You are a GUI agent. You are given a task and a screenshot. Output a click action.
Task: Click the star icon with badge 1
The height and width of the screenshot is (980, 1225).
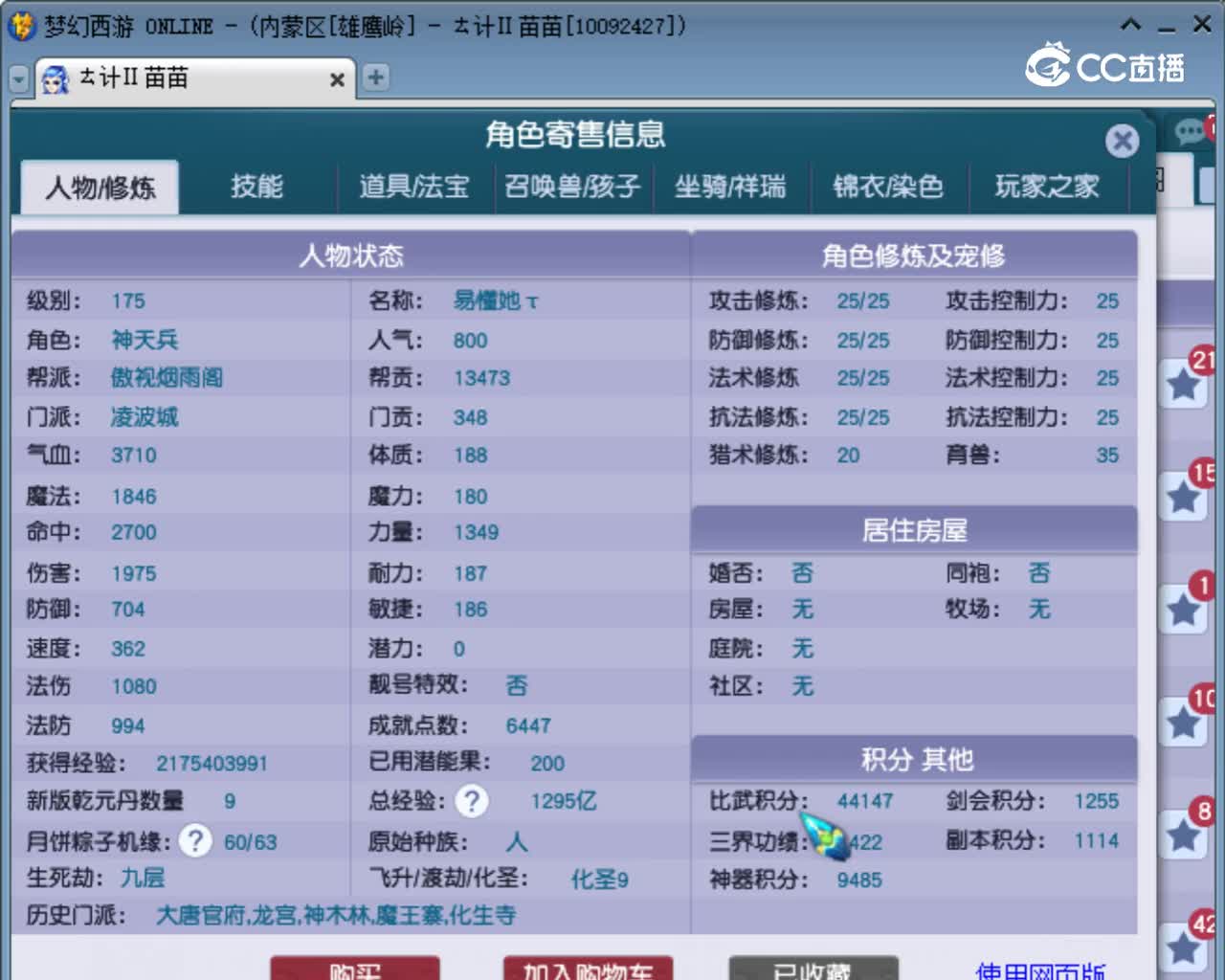point(1184,610)
